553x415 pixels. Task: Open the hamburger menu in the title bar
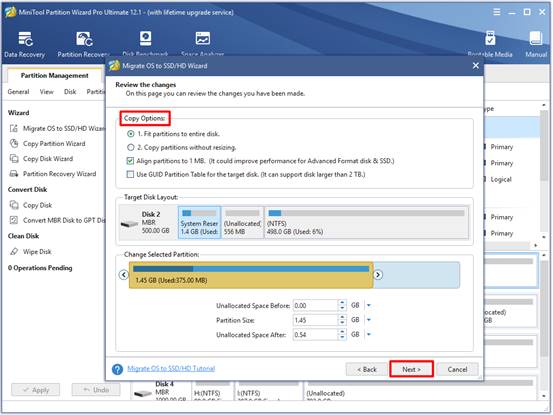(x=497, y=12)
